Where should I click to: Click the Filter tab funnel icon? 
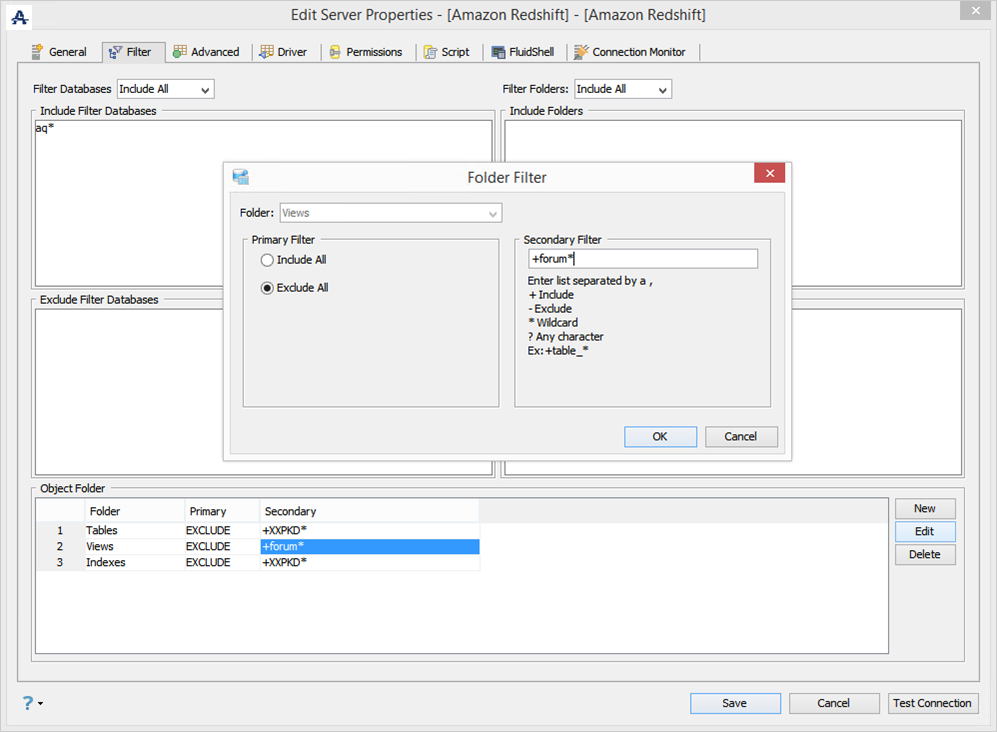(115, 52)
